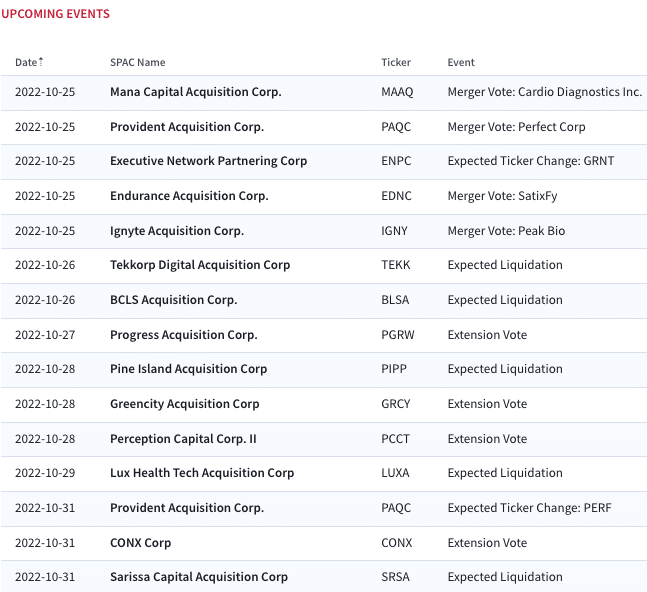Sort table by Date column header
This screenshot has width=647, height=592.
point(26,62)
